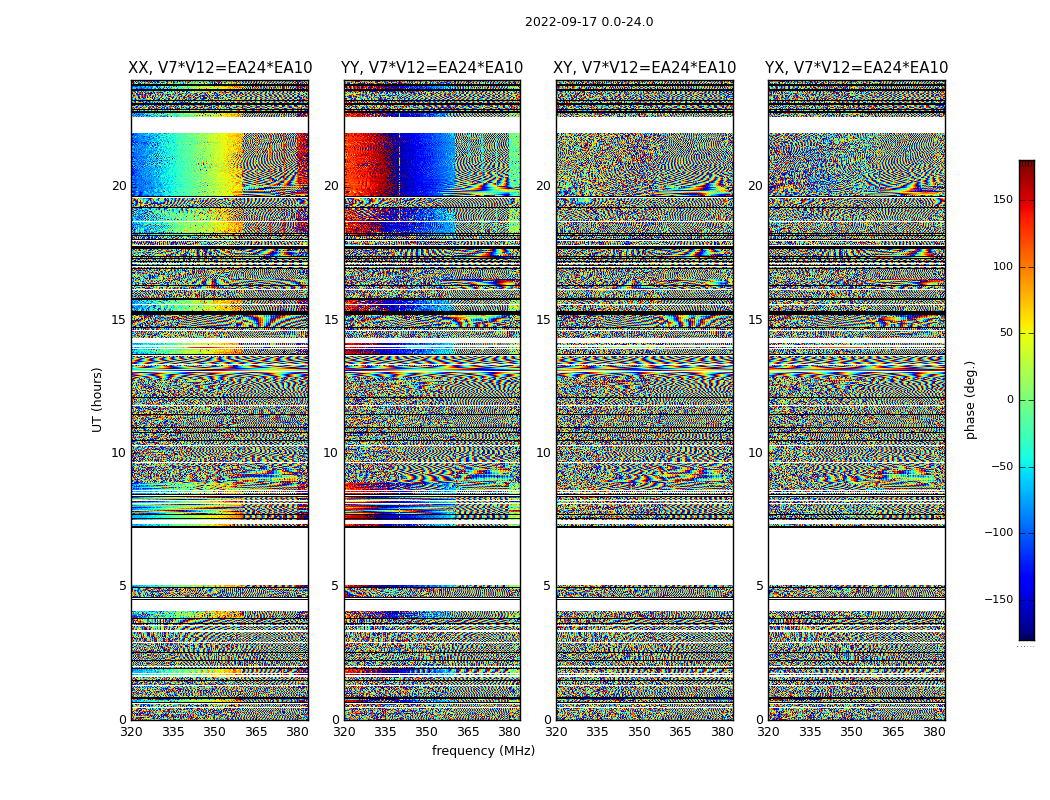This screenshot has height=800, width=1050.
Task: Click the phase (deg.) colorbar label
Action: click(x=970, y=400)
